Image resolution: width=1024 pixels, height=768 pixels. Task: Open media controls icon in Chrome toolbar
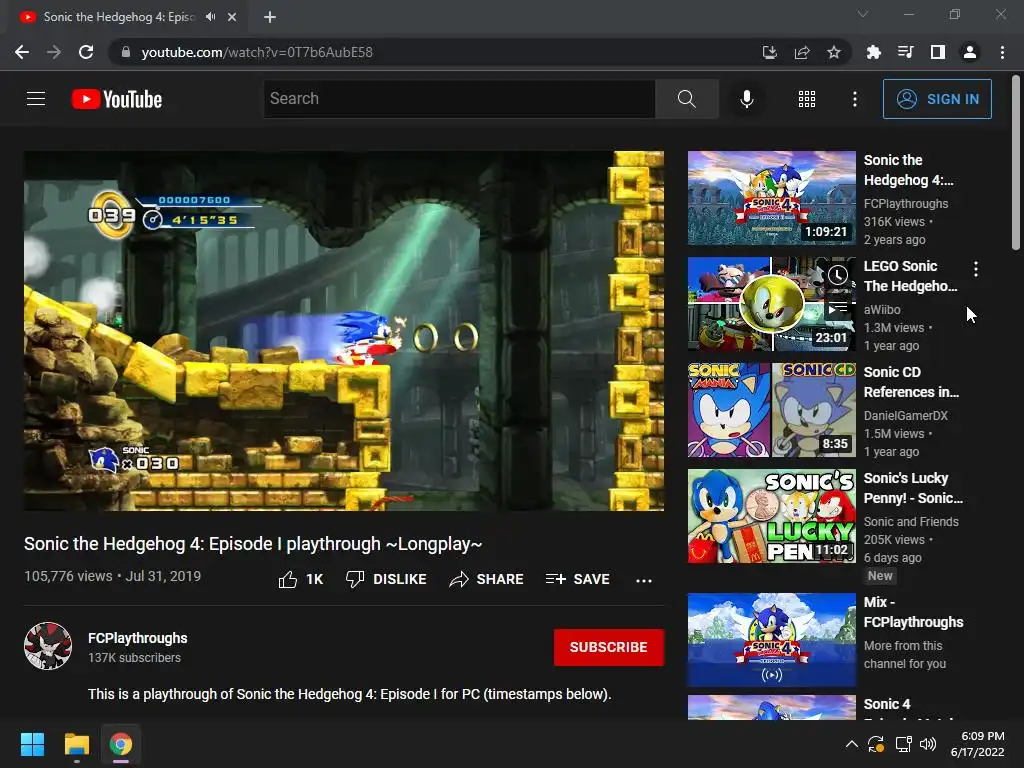click(905, 52)
